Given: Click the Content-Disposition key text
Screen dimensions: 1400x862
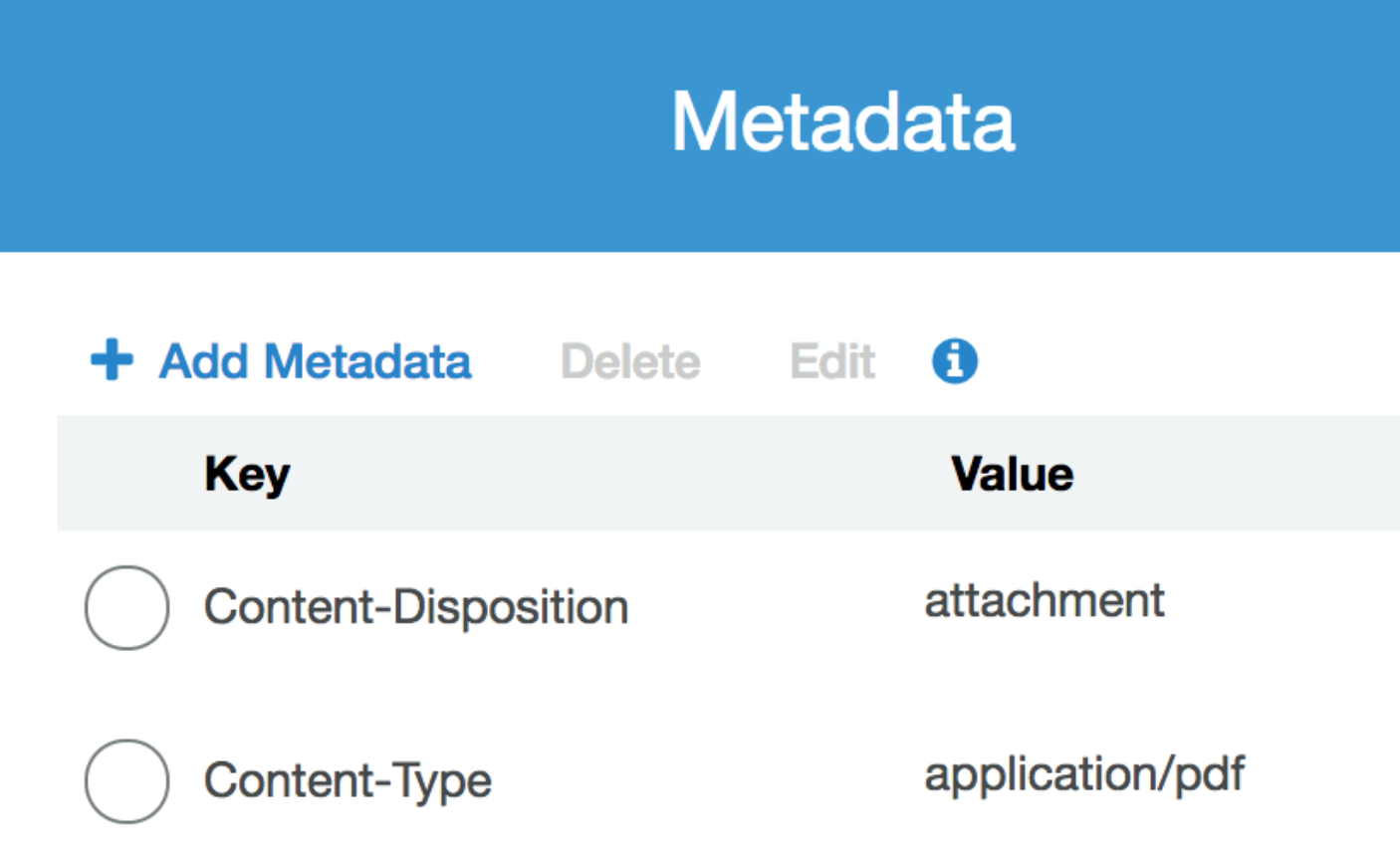Looking at the screenshot, I should (x=415, y=607).
